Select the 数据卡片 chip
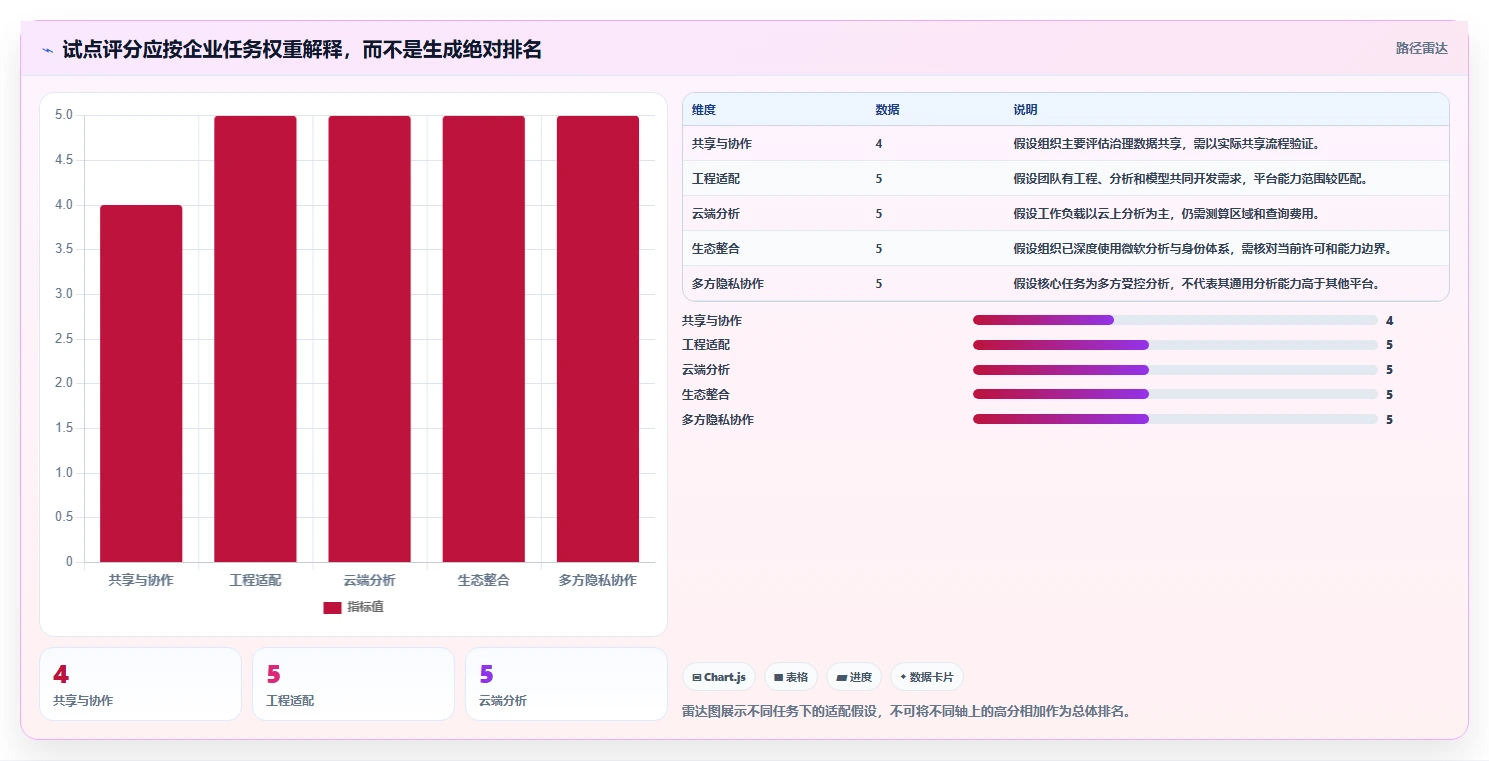Viewport: 1489px width, 761px height. tap(927, 677)
